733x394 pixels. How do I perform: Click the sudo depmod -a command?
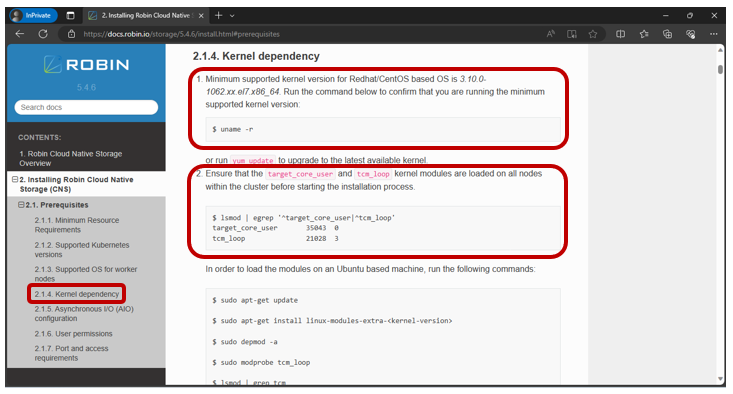[244, 342]
